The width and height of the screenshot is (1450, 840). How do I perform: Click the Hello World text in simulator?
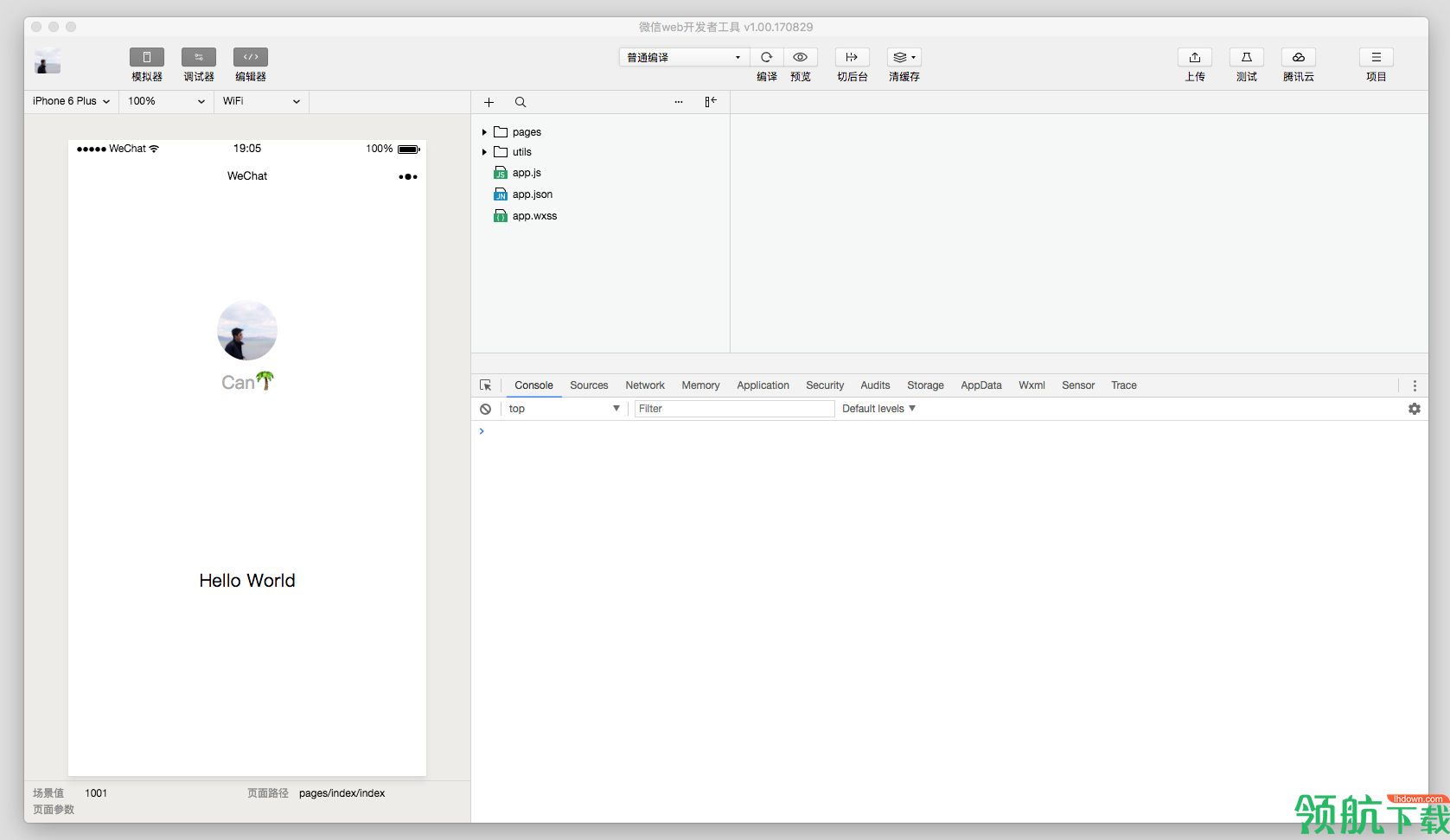tap(247, 581)
